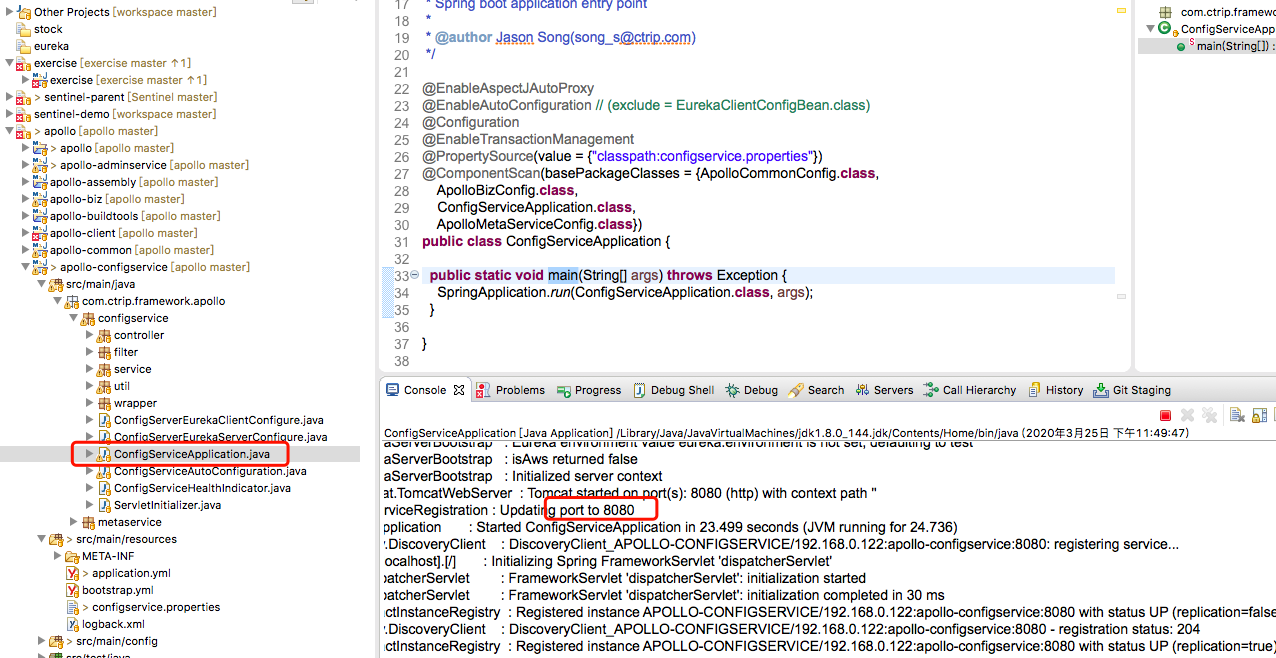Toggle Scroll Lock in the console toolbar
Screen dimensions: 1276x658
1259,415
